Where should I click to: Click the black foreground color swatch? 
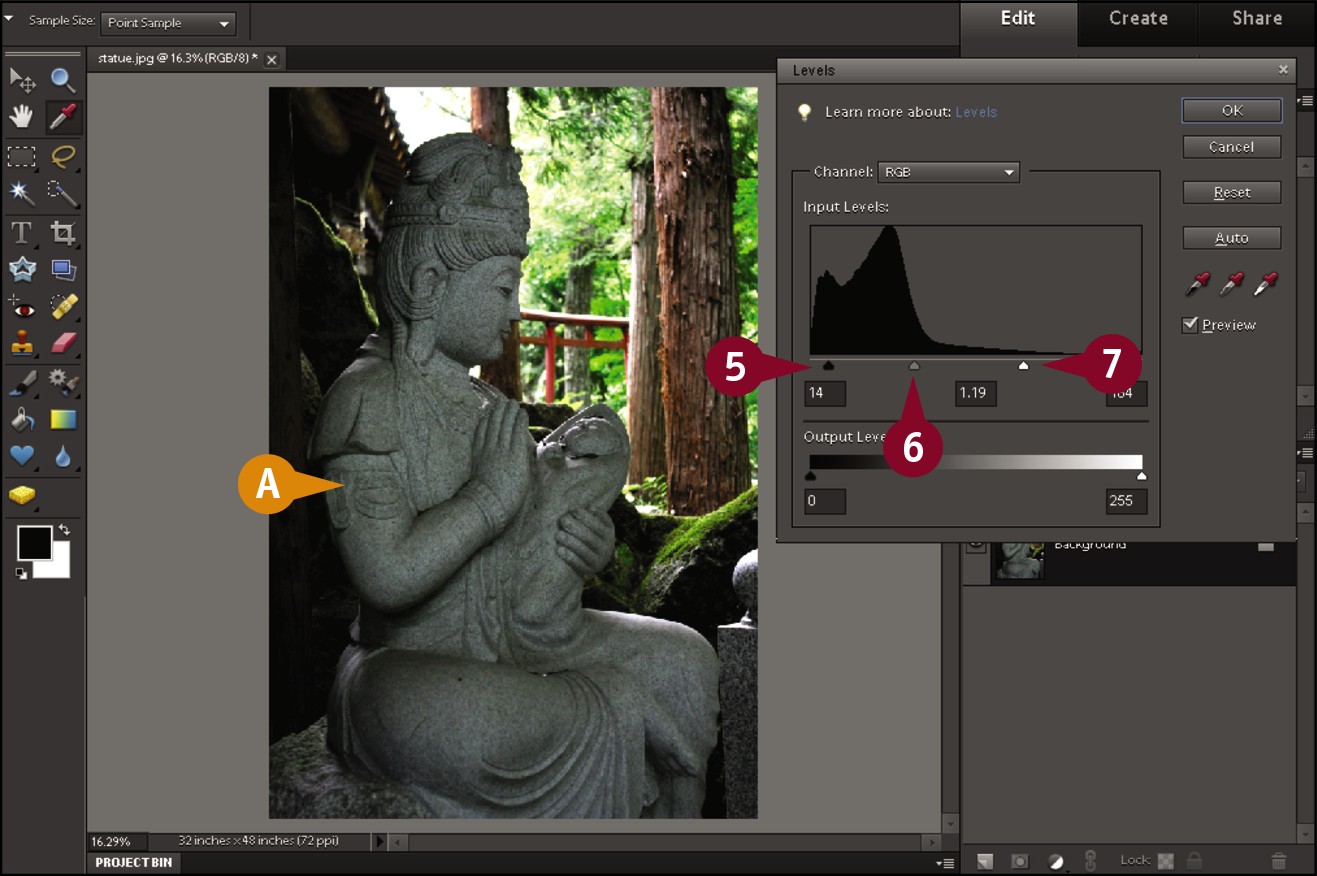pos(35,543)
